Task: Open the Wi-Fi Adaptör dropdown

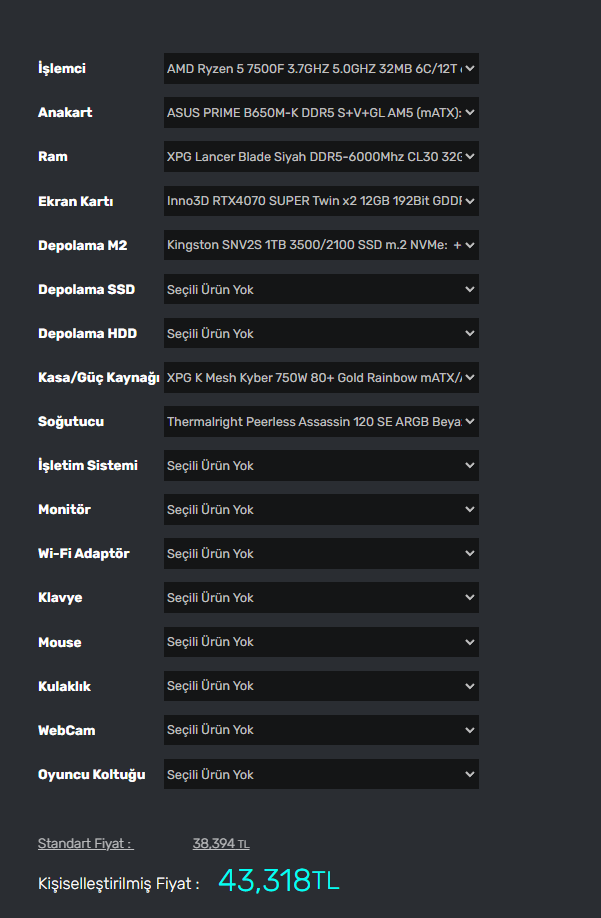Action: 321,553
